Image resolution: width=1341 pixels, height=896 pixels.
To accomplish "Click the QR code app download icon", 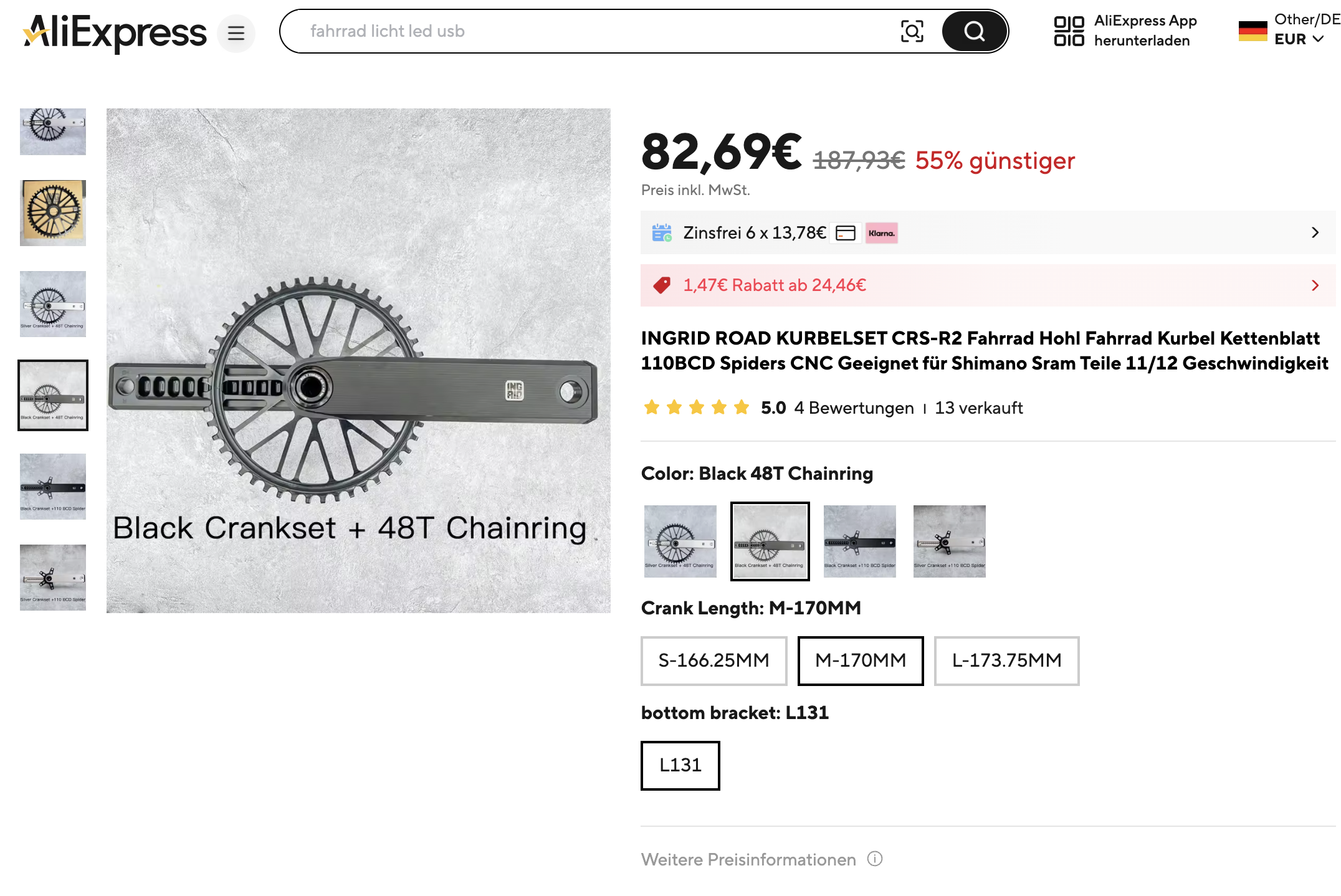I will click(1069, 31).
